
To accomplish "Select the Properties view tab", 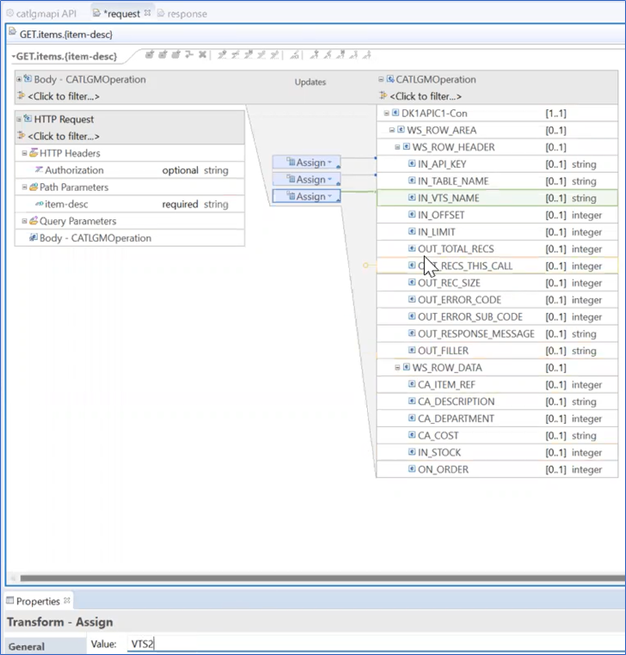I will coord(38,601).
